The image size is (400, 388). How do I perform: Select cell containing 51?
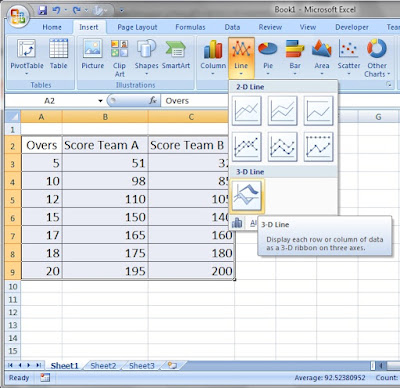point(105,163)
